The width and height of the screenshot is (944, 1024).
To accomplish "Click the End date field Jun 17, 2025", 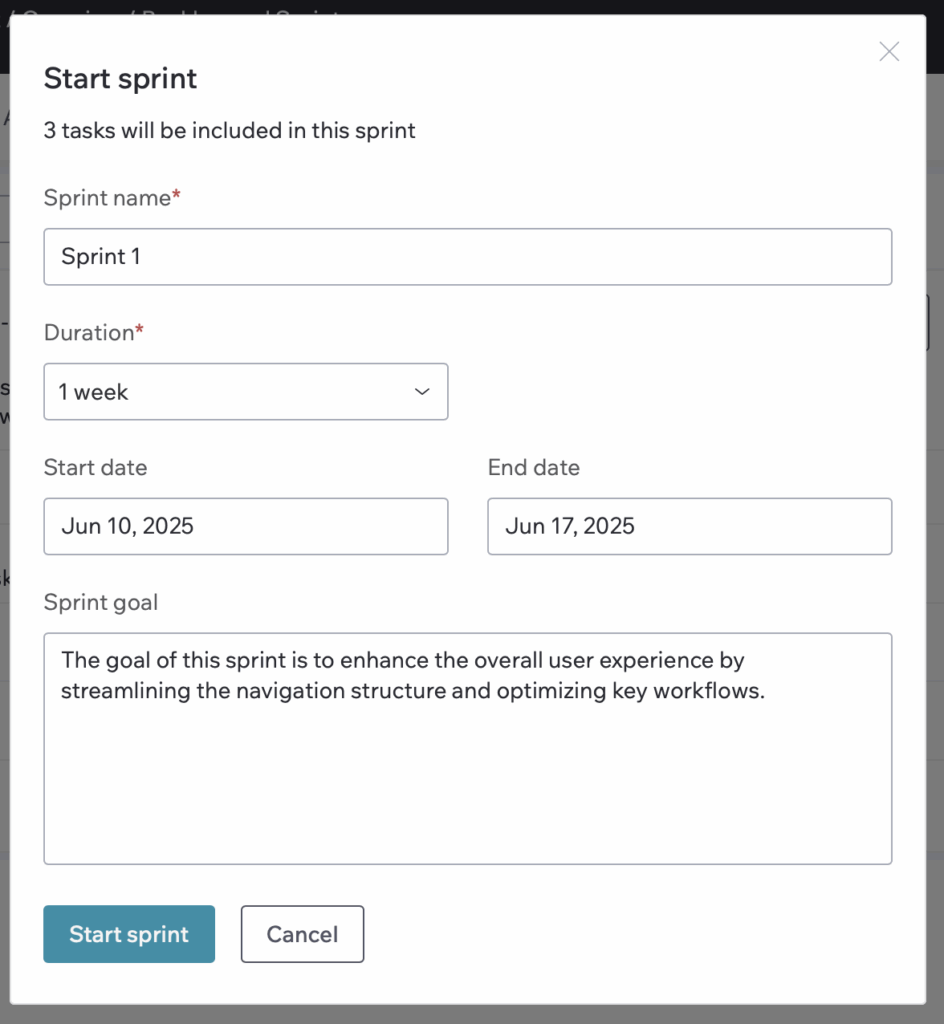I will click(689, 526).
